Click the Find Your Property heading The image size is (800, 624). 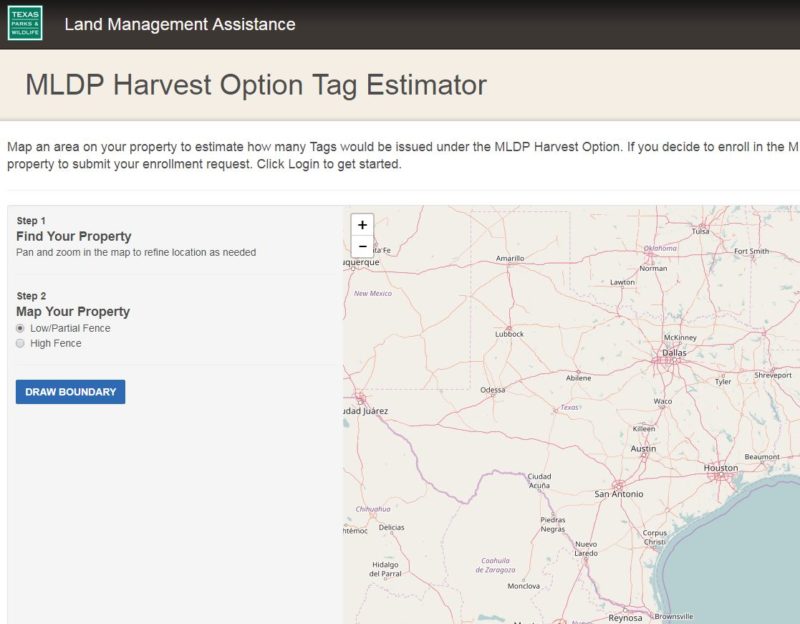coord(74,237)
